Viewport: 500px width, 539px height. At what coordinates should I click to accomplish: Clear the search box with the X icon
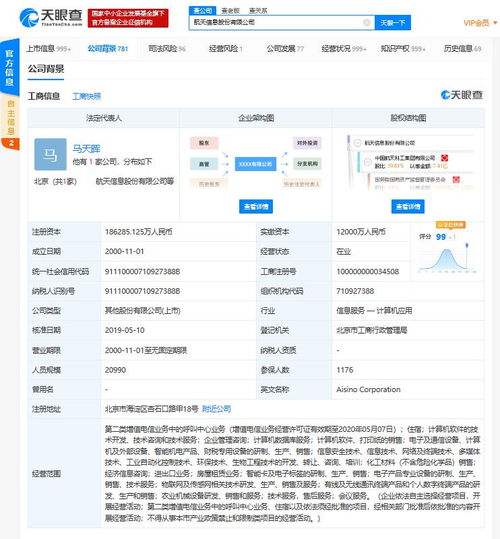click(x=366, y=23)
